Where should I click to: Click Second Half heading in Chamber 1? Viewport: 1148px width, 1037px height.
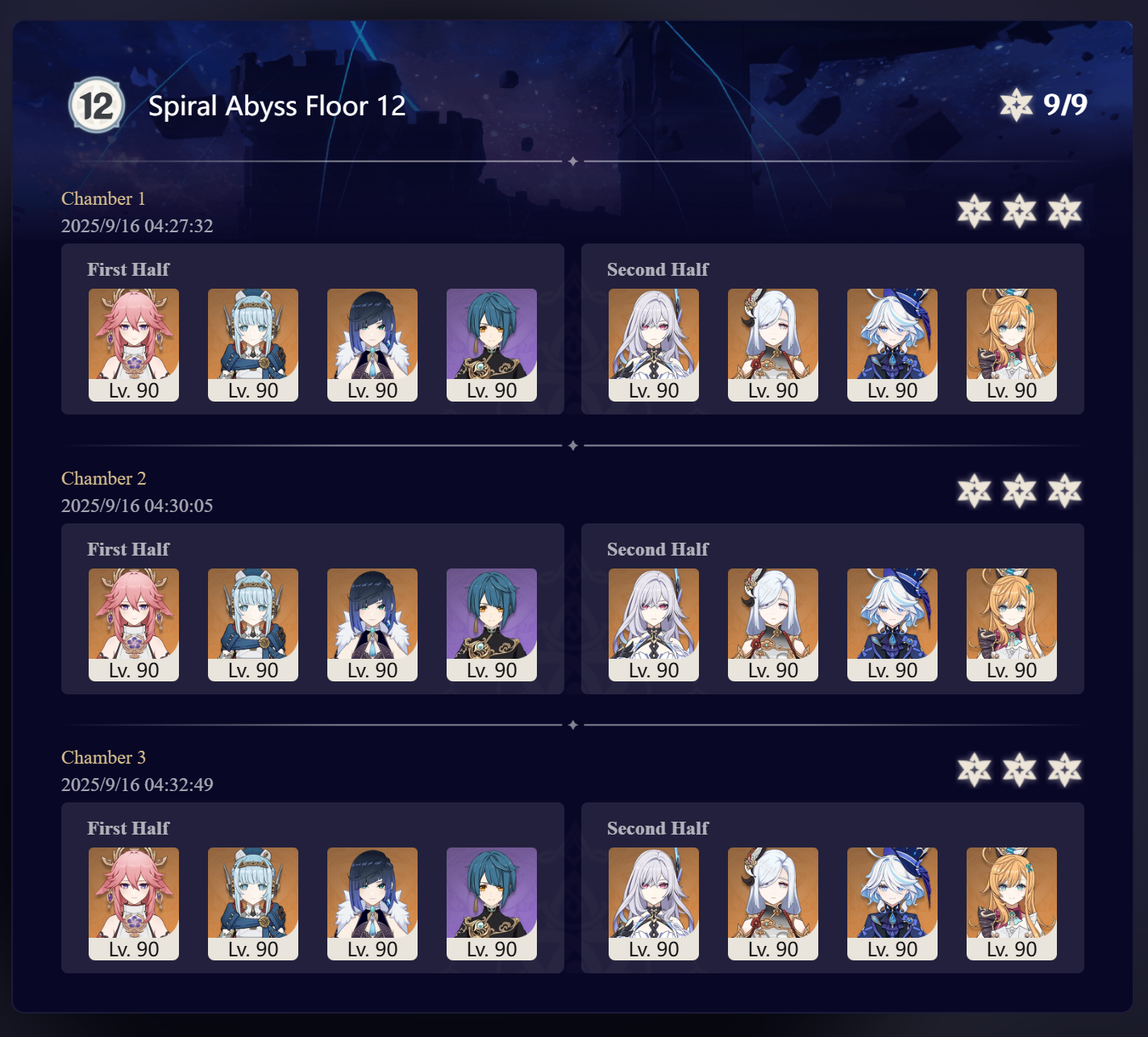[x=658, y=269]
